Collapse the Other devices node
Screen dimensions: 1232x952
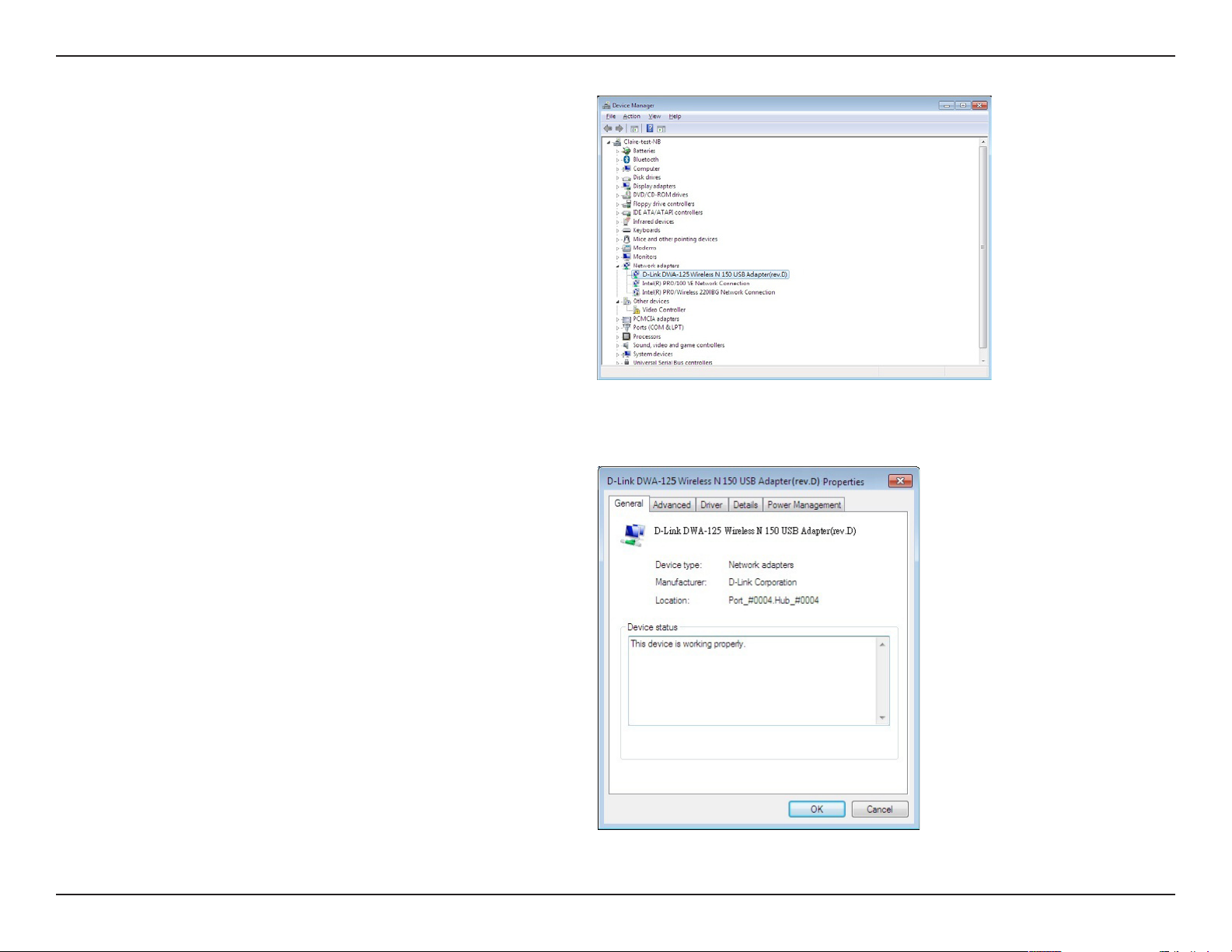click(x=618, y=301)
